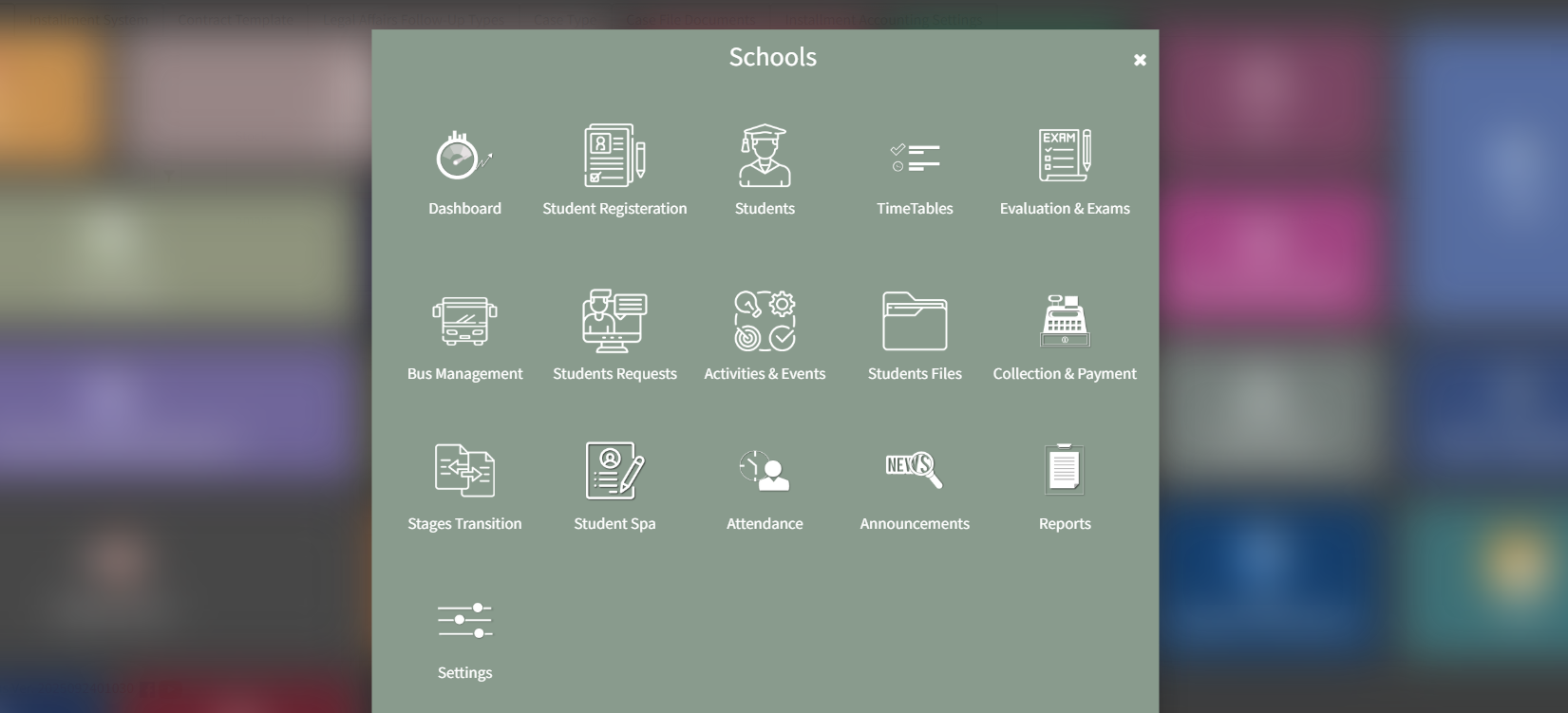Open the Settings sliders icon
This screenshot has width=1568, height=713.
click(464, 620)
